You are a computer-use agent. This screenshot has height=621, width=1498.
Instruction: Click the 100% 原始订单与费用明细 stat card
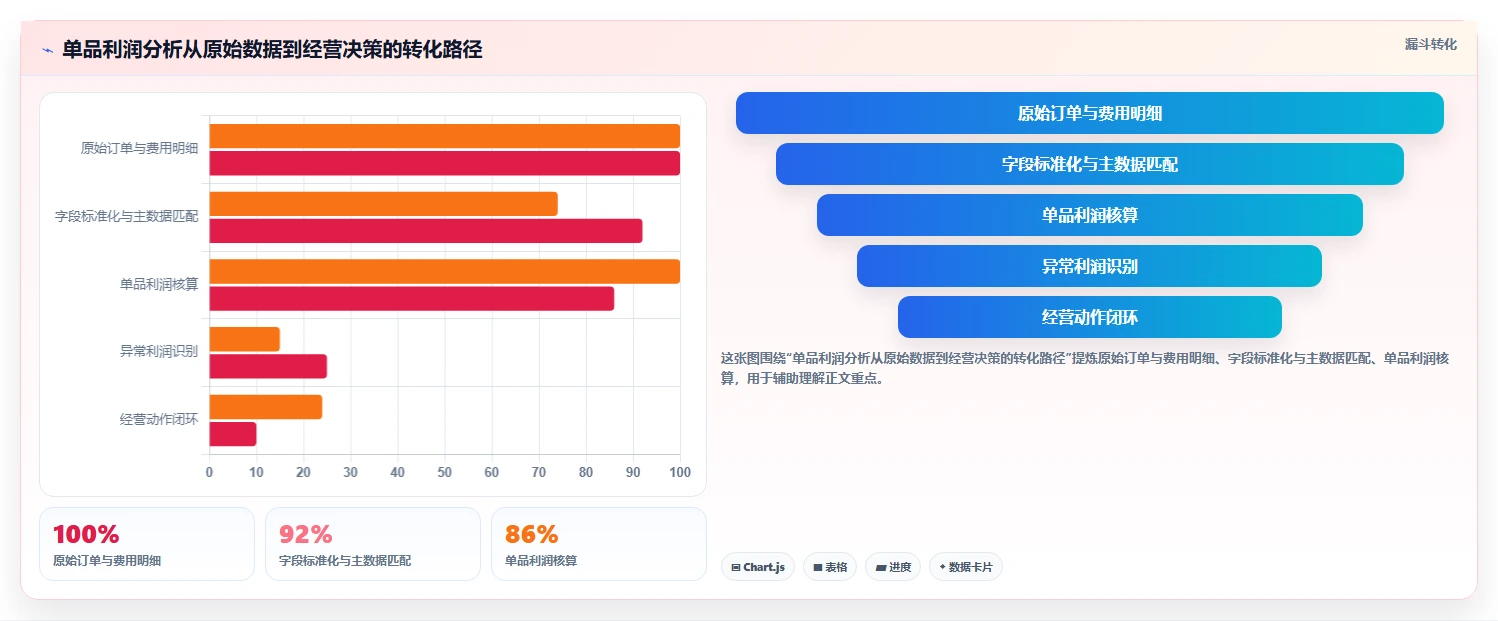(x=147, y=544)
